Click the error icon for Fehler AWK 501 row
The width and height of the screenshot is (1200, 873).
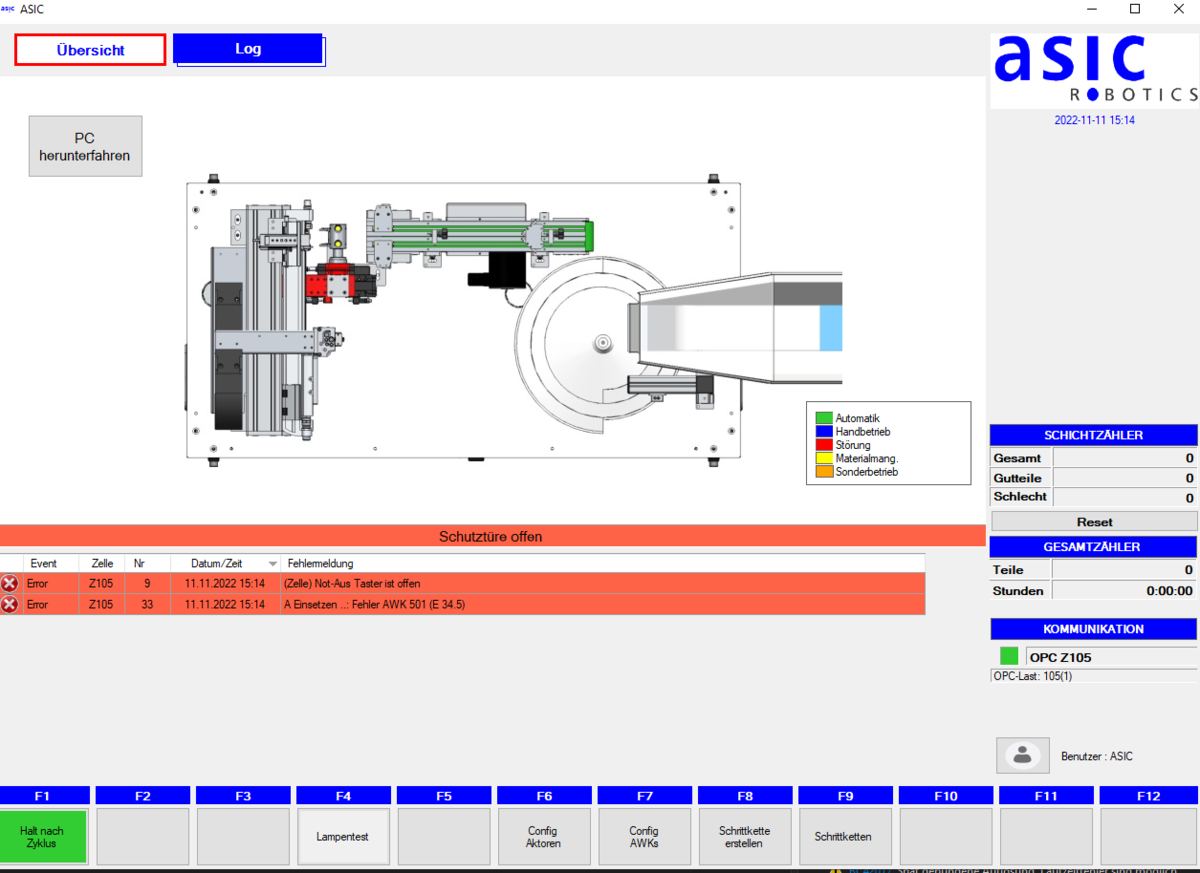10,605
